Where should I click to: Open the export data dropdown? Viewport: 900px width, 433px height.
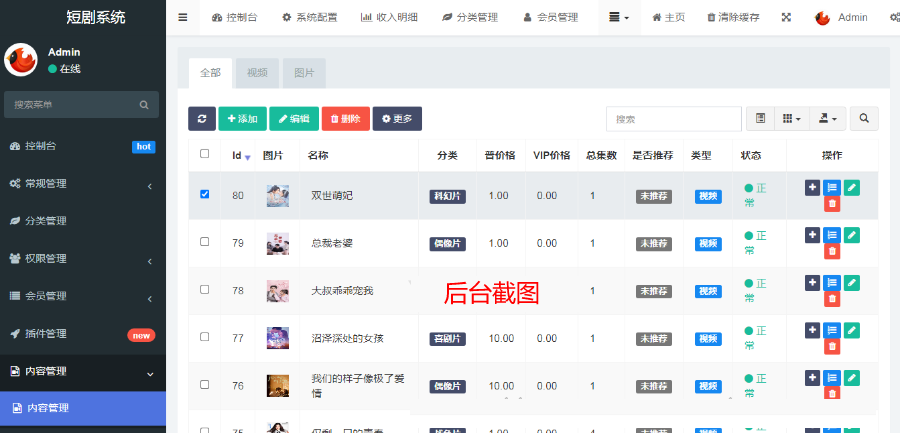pos(827,119)
